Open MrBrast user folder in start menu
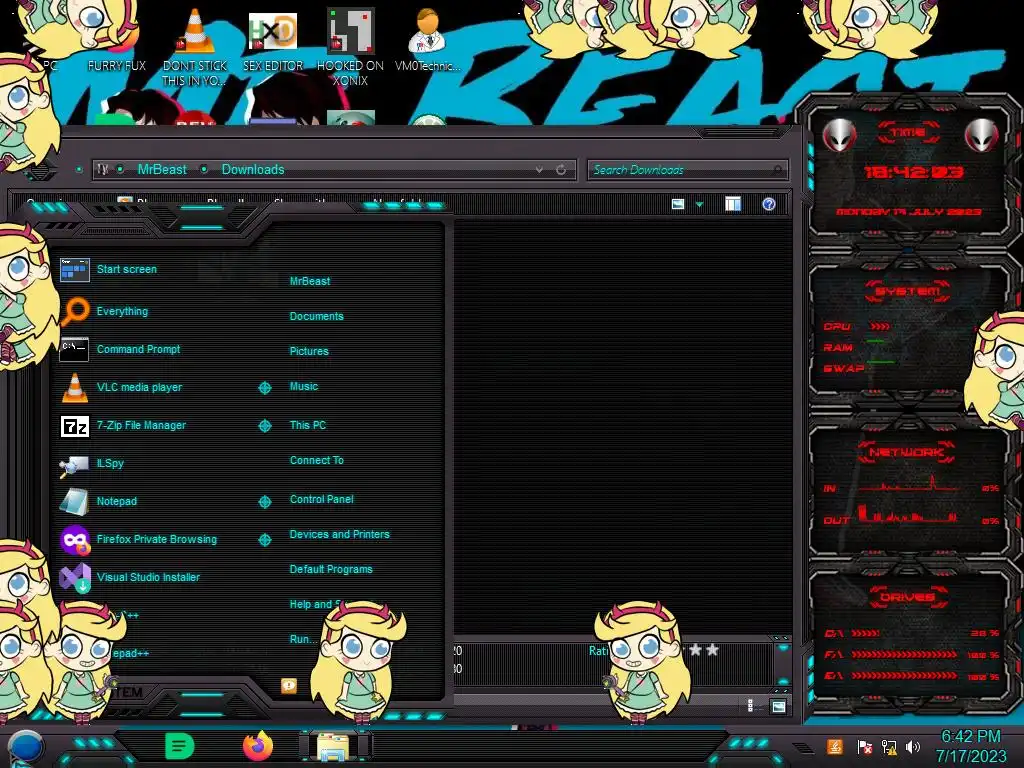The width and height of the screenshot is (1024, 768). (x=310, y=281)
